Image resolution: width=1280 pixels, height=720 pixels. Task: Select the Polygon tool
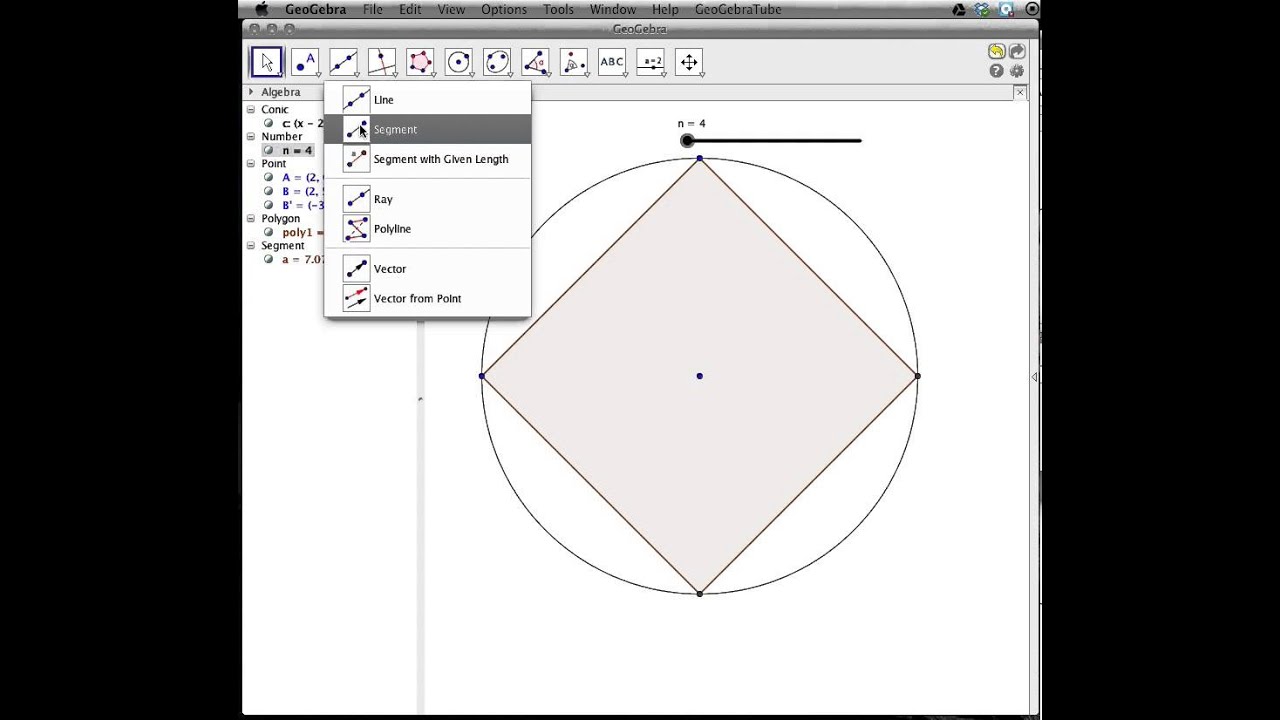tap(420, 62)
